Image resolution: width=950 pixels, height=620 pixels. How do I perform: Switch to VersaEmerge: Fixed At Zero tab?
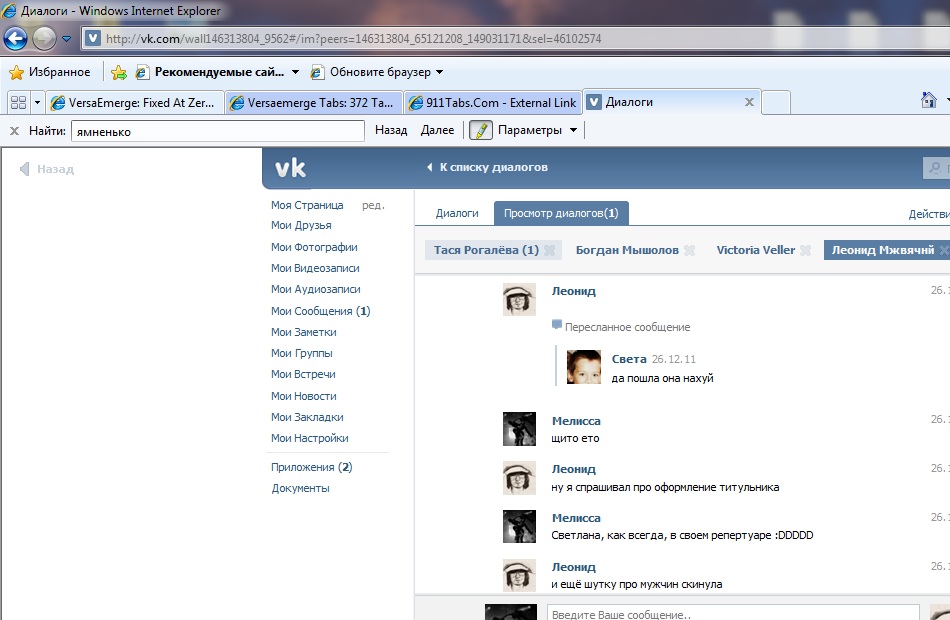pyautogui.click(x=135, y=102)
